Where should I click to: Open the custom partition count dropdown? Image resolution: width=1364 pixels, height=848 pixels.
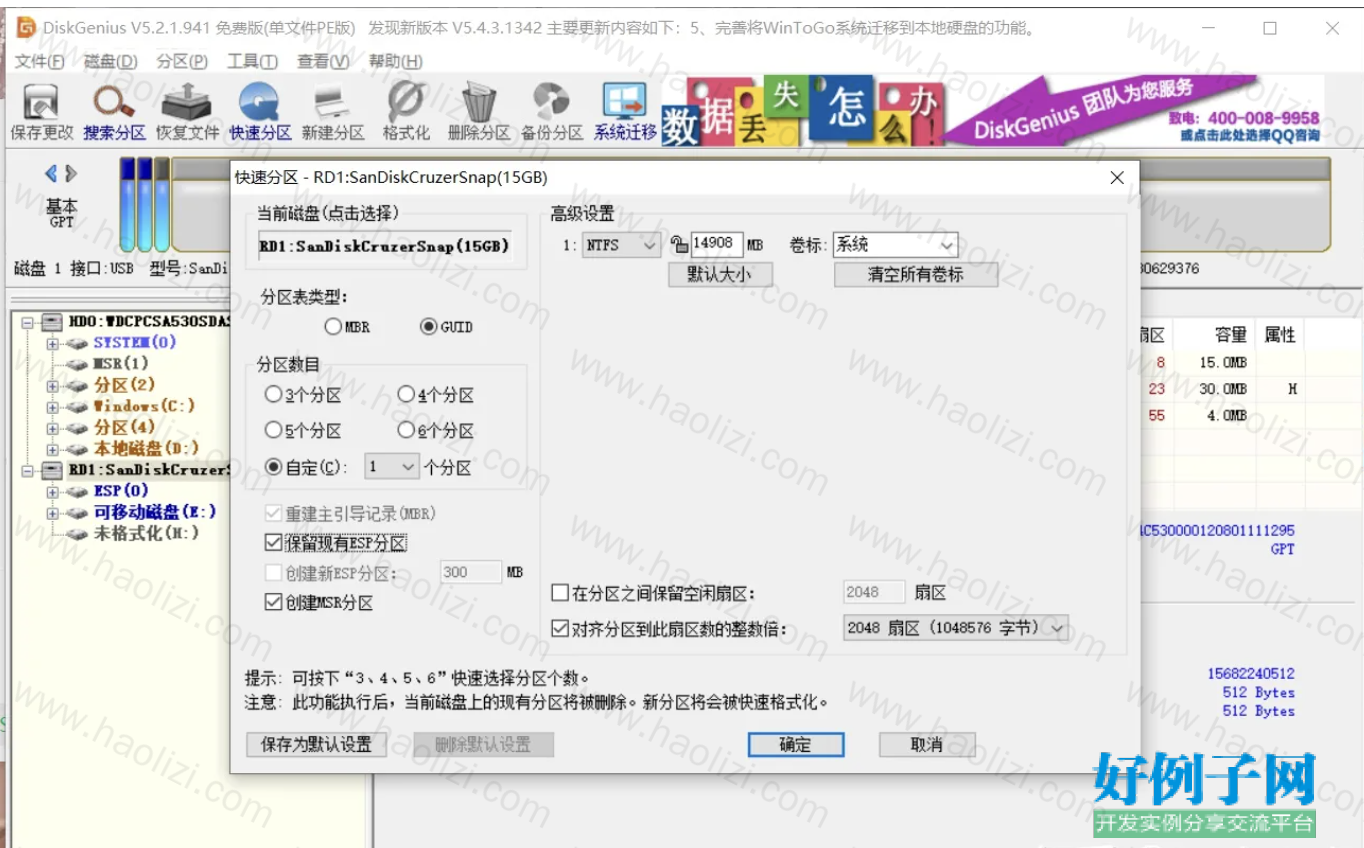point(392,467)
